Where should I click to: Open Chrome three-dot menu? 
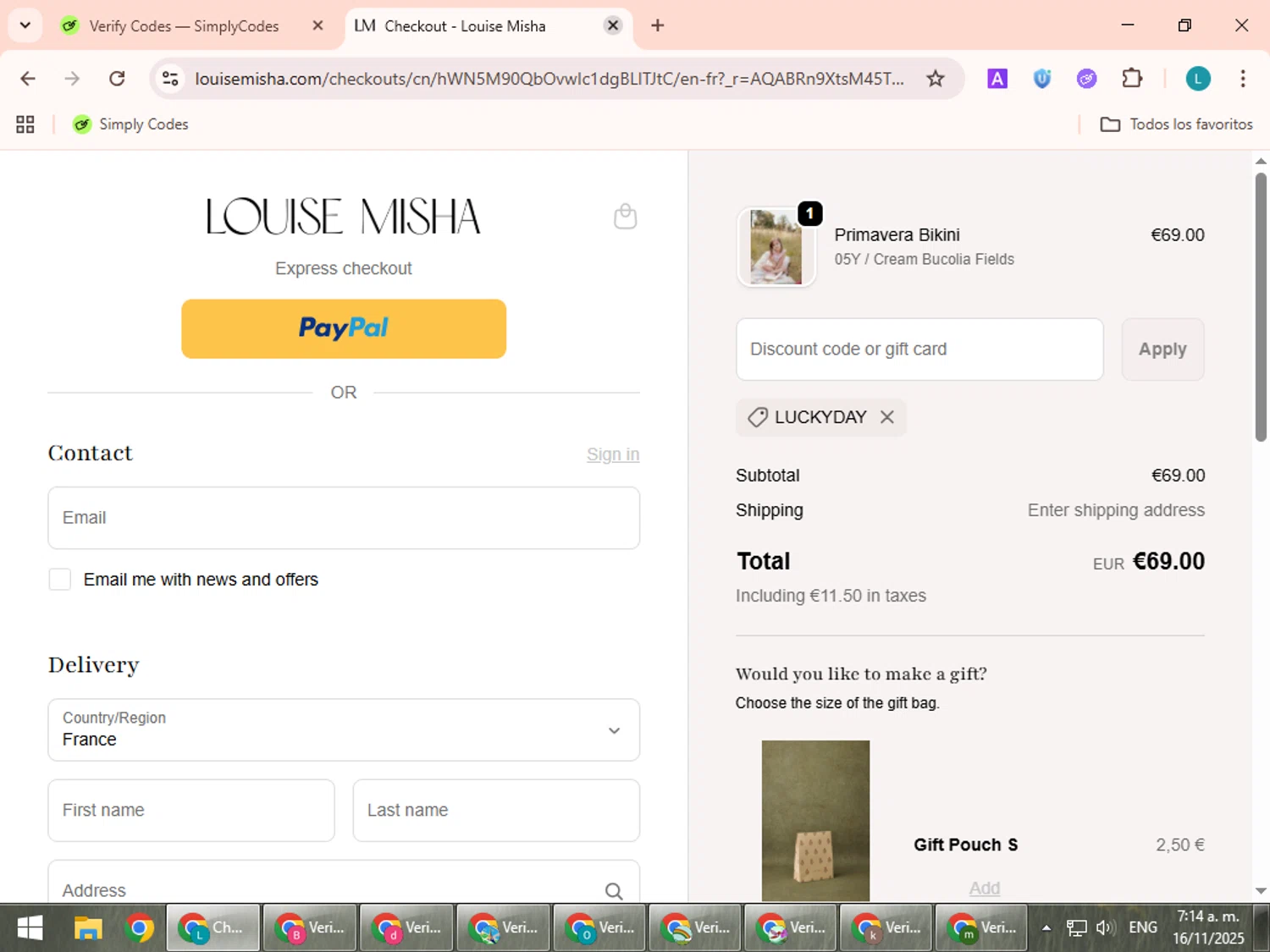[x=1243, y=79]
